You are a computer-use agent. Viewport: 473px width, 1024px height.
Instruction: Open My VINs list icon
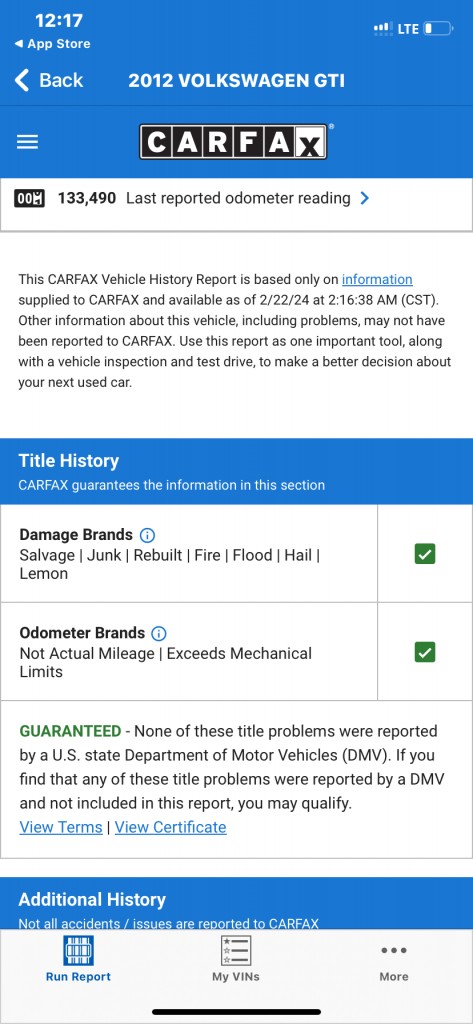[x=236, y=951]
